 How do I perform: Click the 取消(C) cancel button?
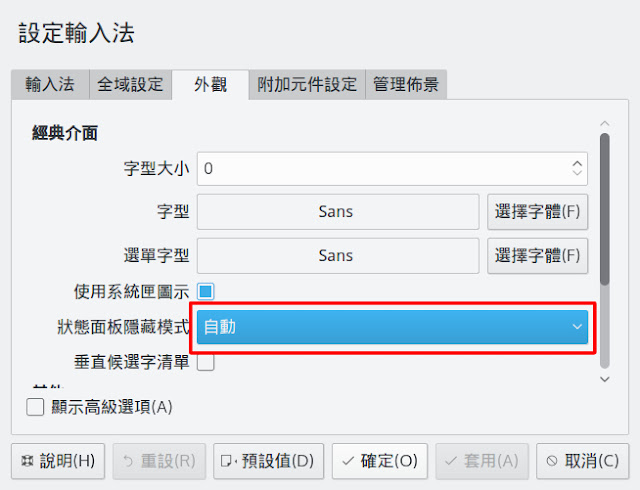coord(584,461)
